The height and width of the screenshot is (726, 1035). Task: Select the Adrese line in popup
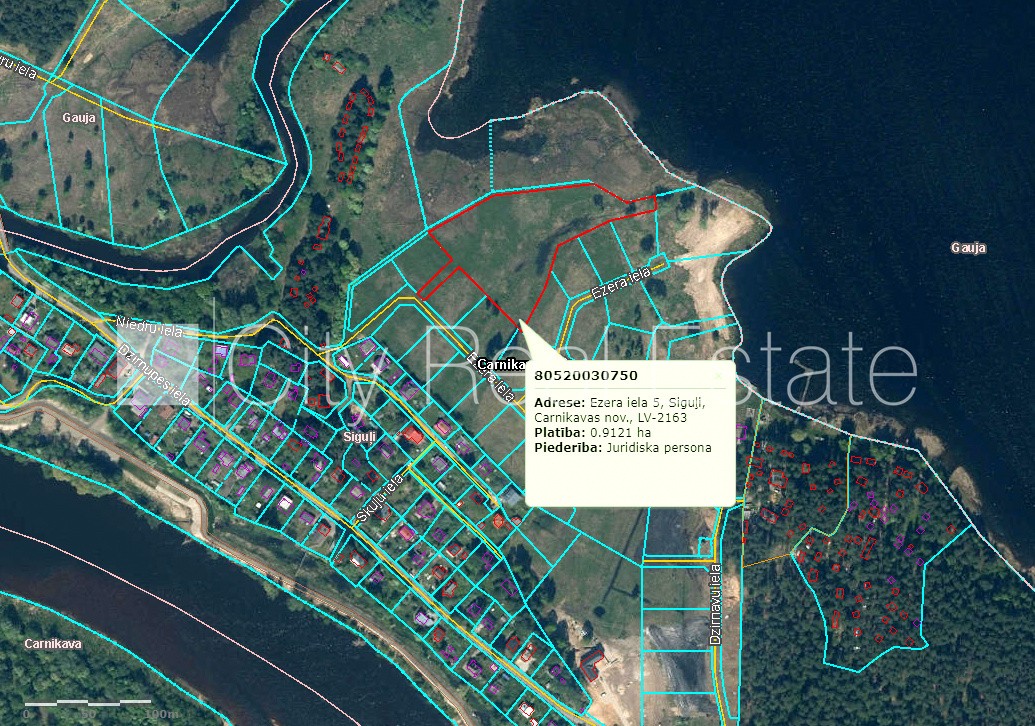click(x=620, y=403)
